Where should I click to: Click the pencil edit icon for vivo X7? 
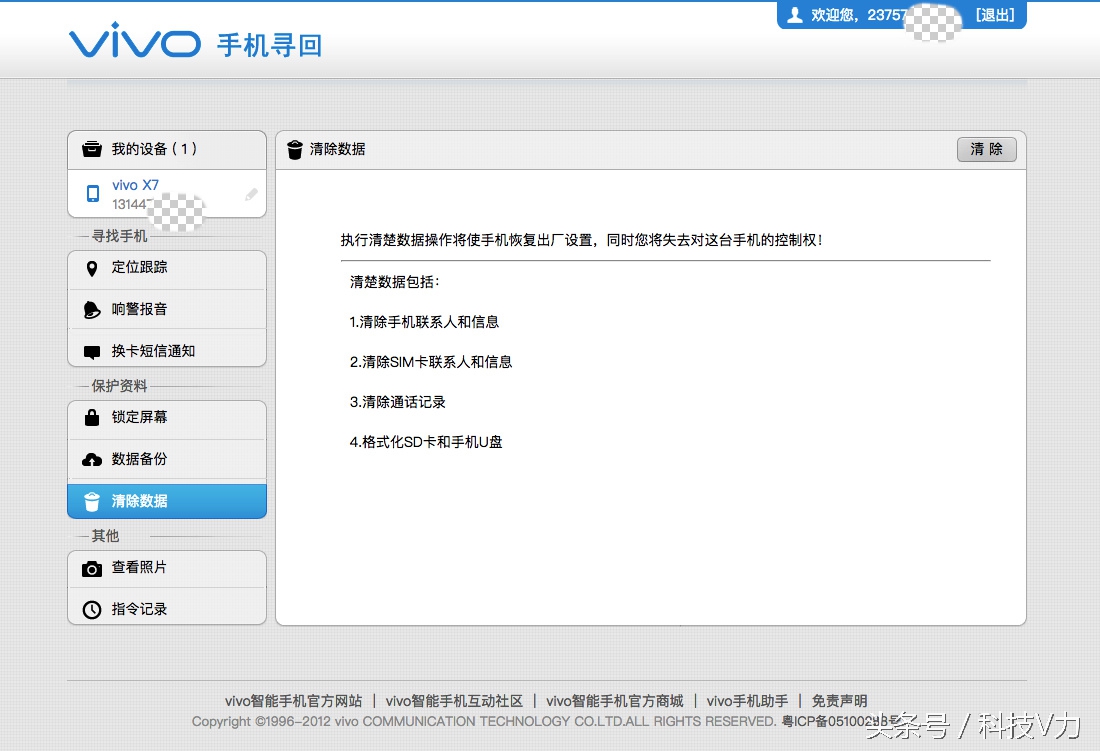tap(250, 196)
